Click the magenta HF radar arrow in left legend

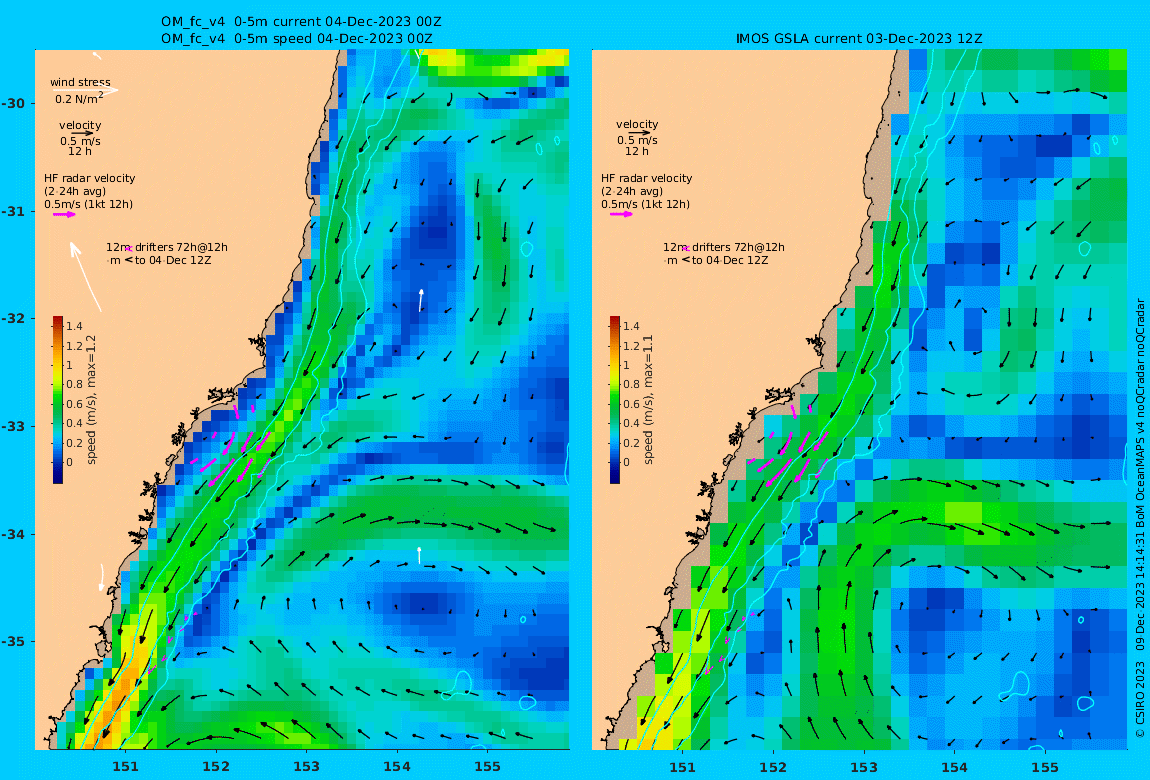pyautogui.click(x=64, y=215)
